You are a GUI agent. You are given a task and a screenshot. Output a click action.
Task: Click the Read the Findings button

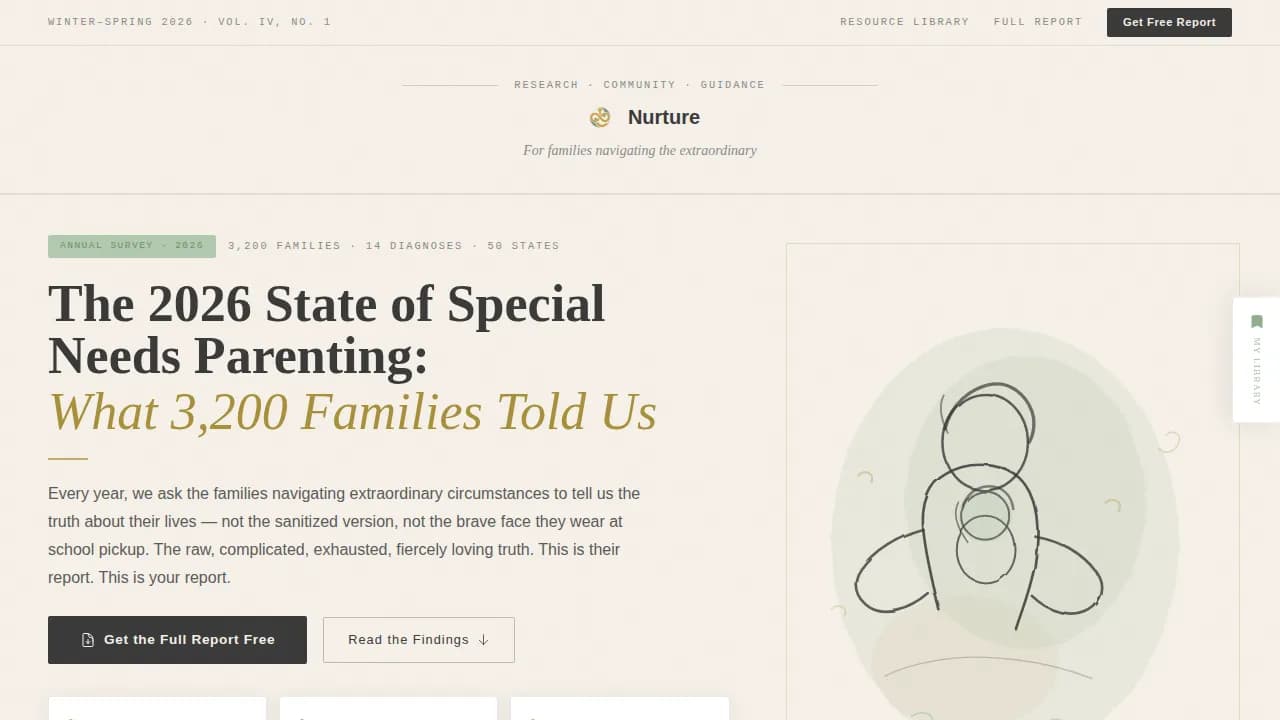[418, 640]
